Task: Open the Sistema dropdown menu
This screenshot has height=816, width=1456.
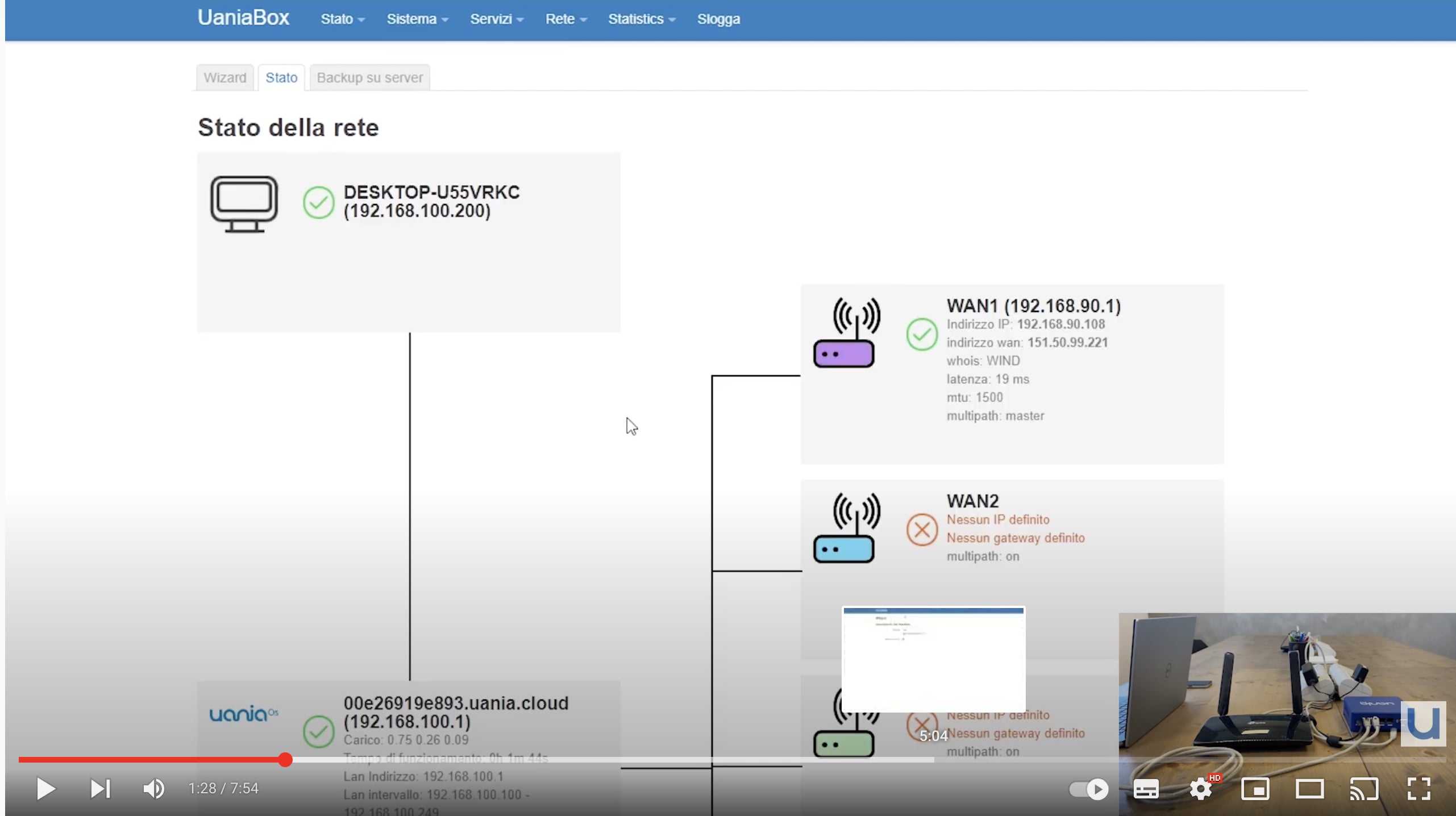Action: 418,19
